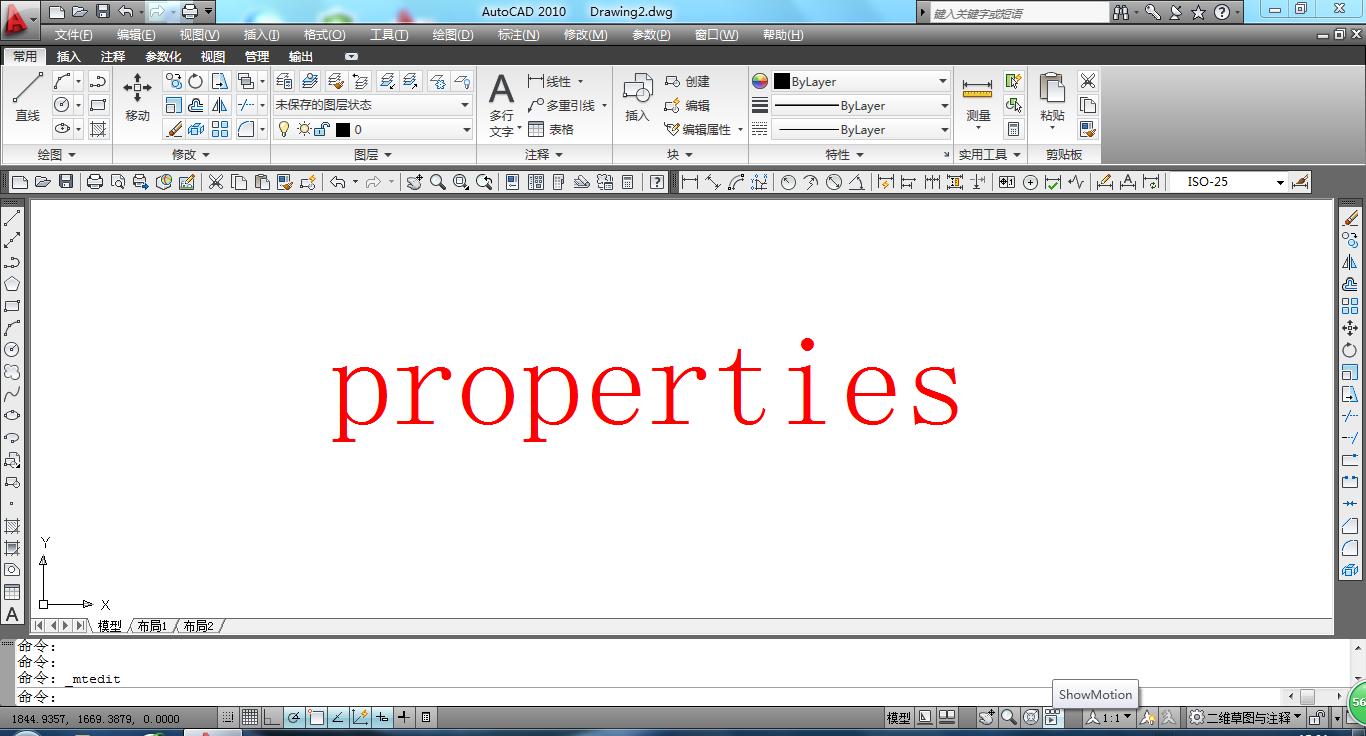Screen dimensions: 1366x736
Task: Click the Create block button
Action: point(687,82)
